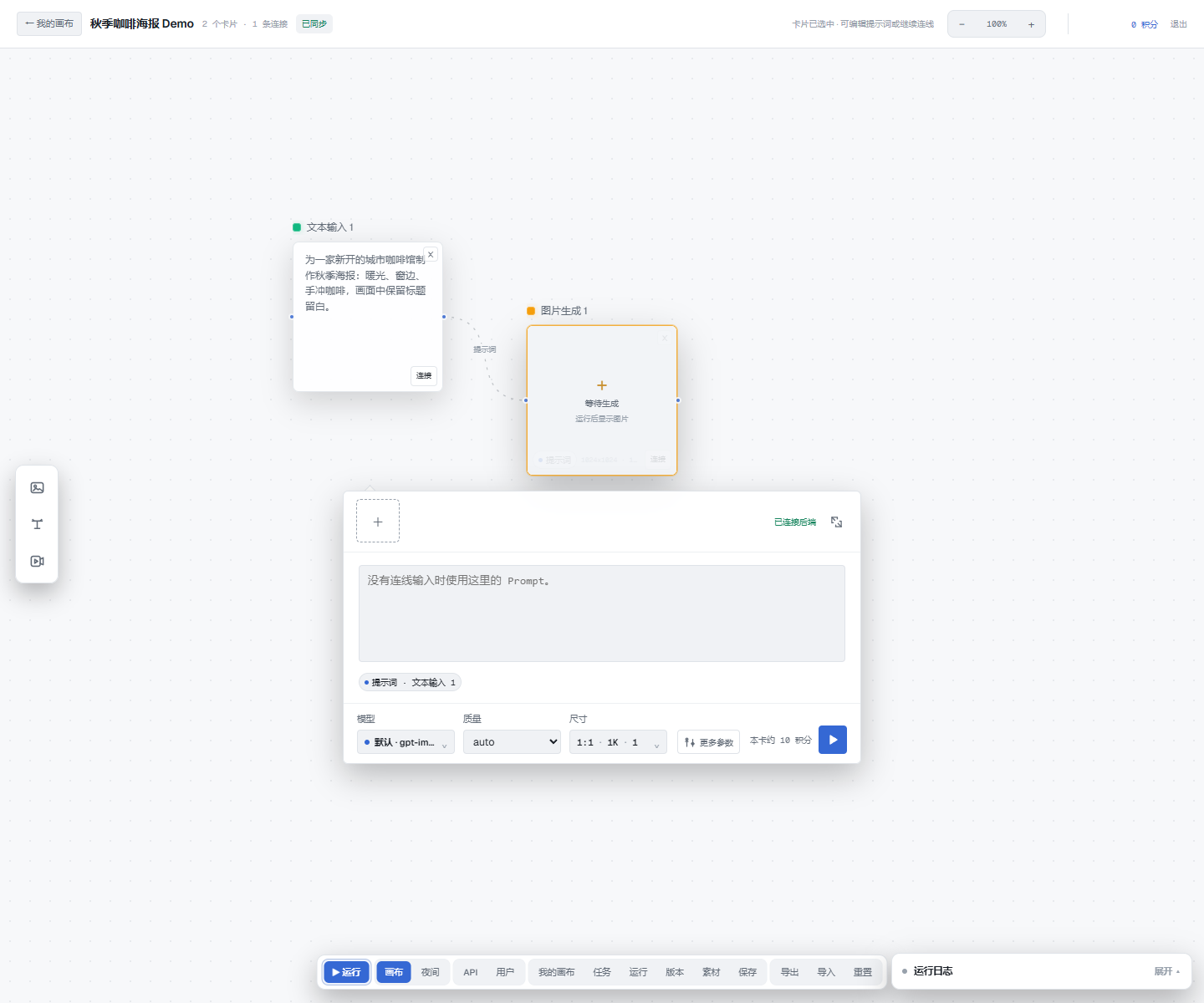
Task: Select the 画布 mode toggle
Action: [394, 972]
